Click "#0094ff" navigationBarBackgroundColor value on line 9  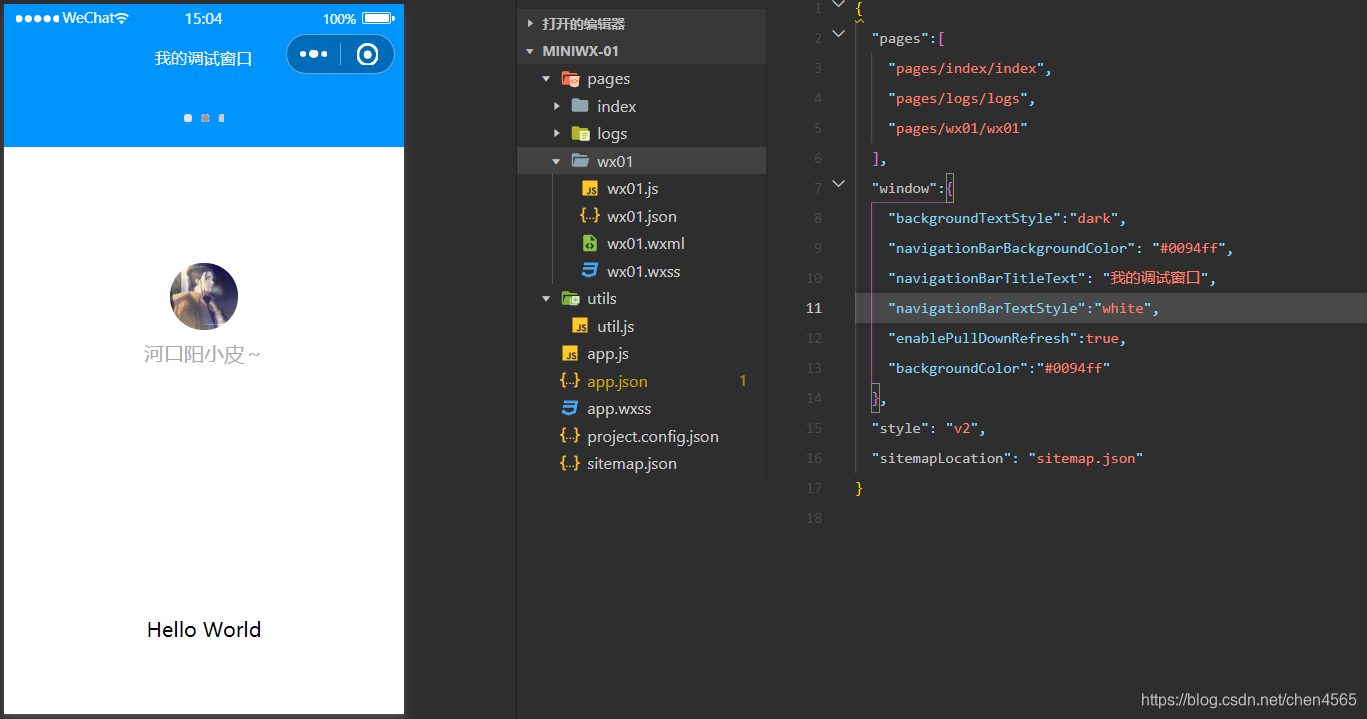pyautogui.click(x=1190, y=248)
